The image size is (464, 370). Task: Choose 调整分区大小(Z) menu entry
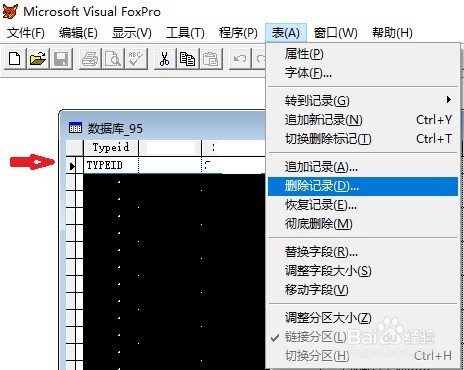(x=363, y=318)
